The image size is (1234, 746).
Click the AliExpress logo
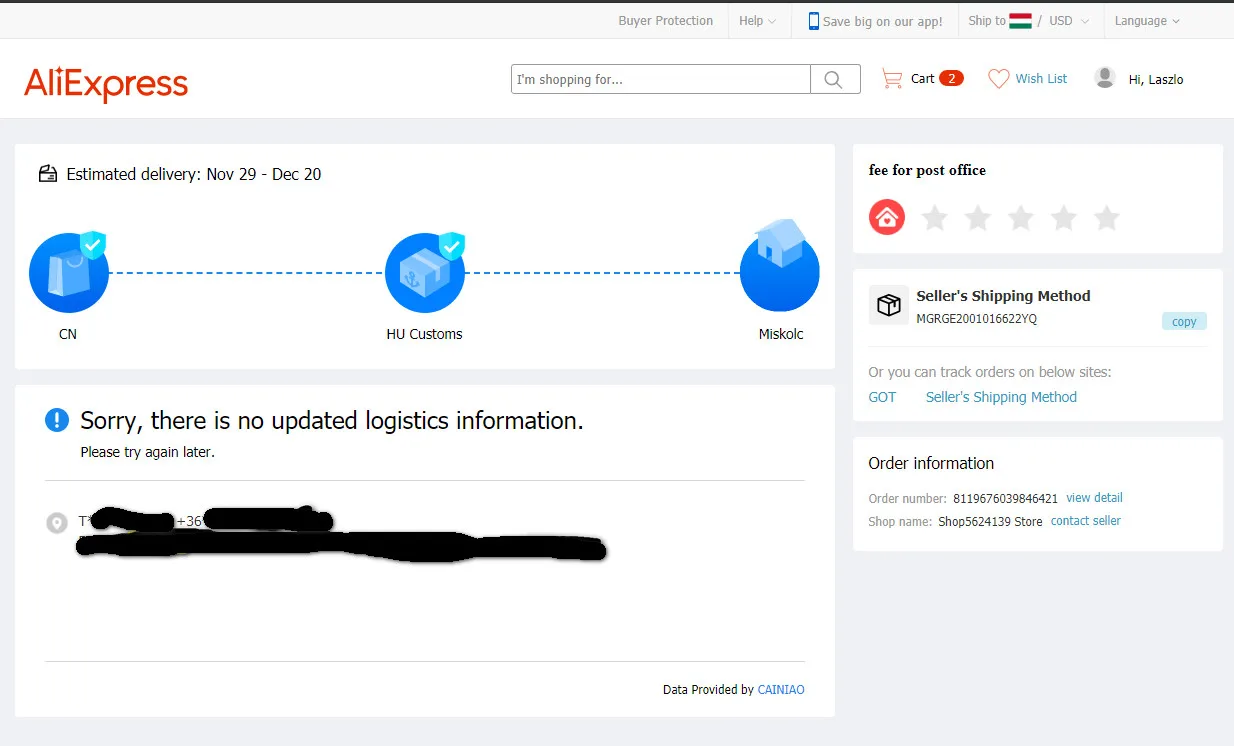[106, 84]
